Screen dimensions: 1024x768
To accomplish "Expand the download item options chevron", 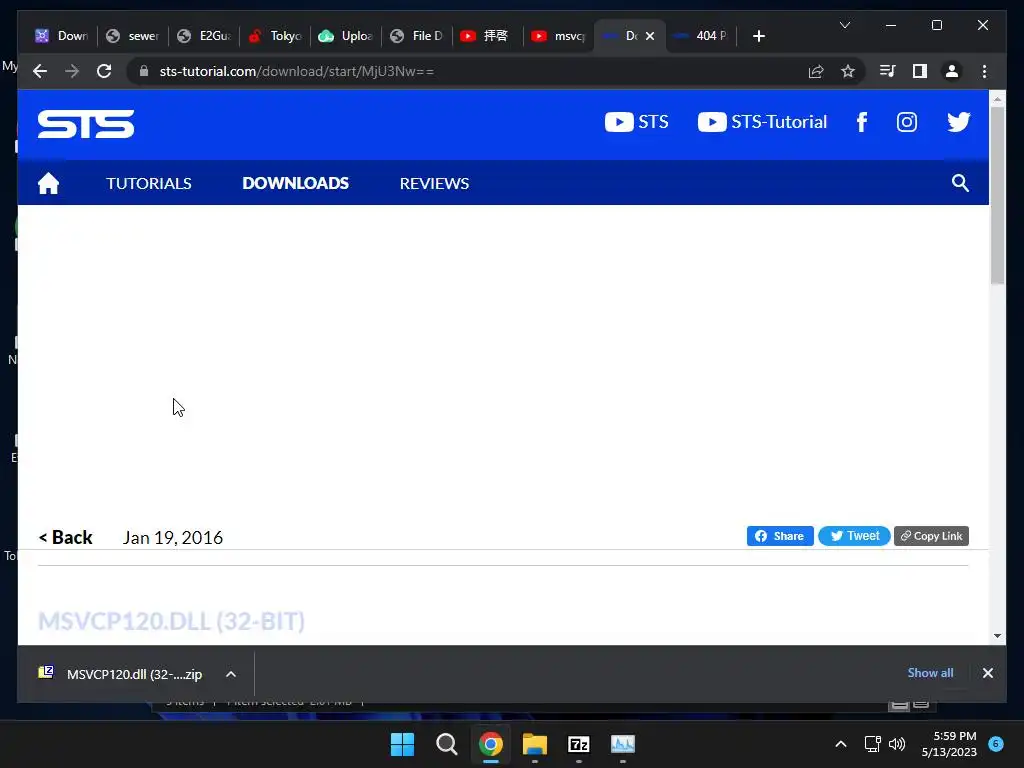I will [231, 674].
